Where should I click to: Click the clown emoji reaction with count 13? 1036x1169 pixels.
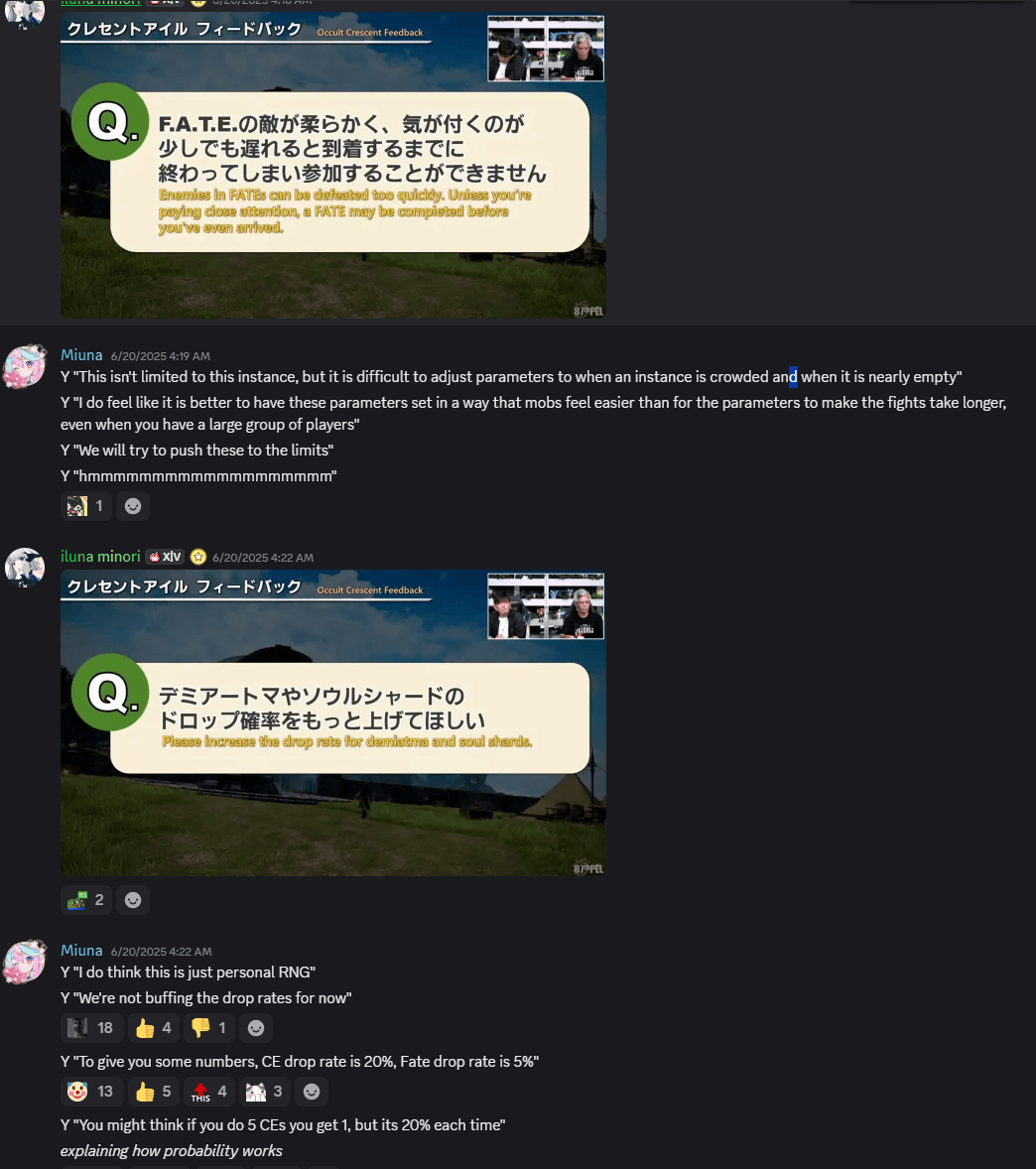tap(91, 1092)
